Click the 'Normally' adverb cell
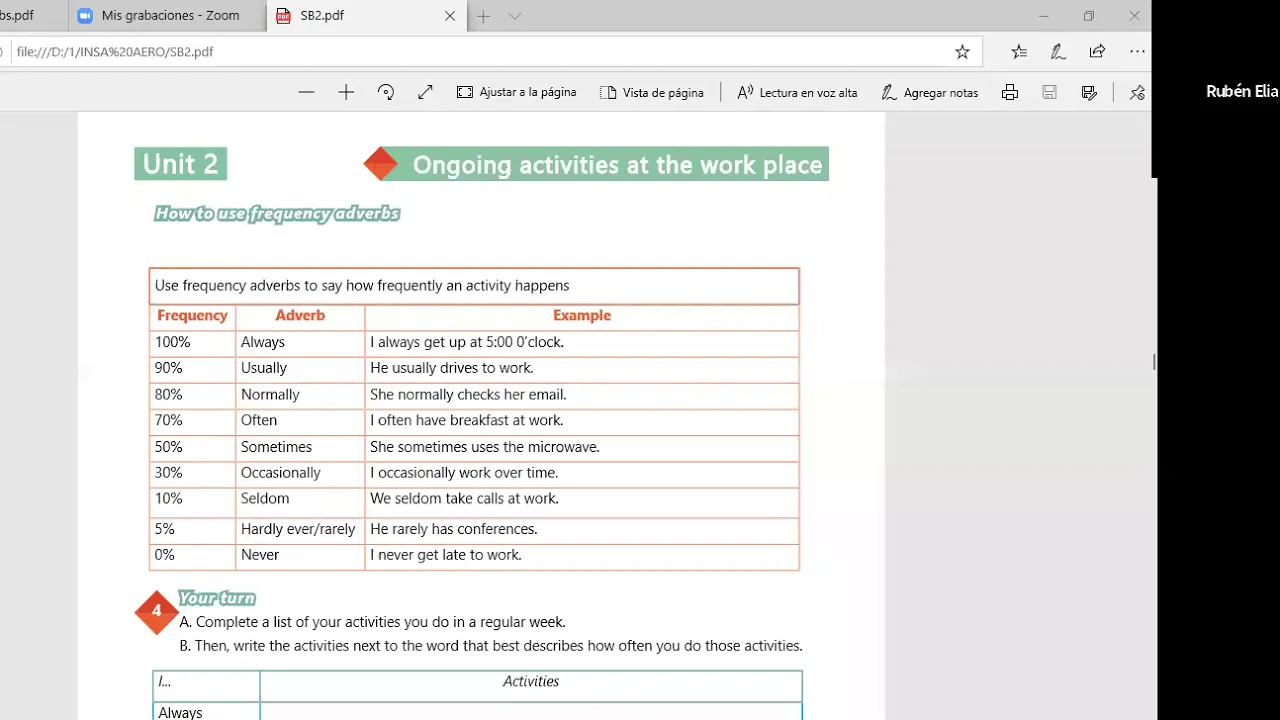Viewport: 1280px width, 720px height. tap(300, 395)
